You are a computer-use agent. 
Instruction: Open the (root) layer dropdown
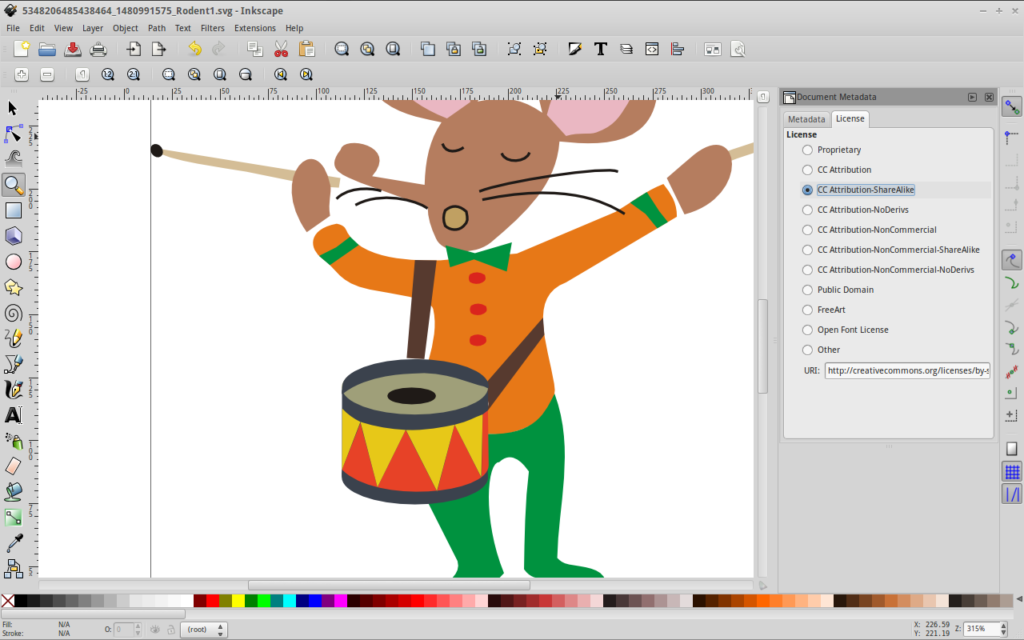(x=203, y=629)
